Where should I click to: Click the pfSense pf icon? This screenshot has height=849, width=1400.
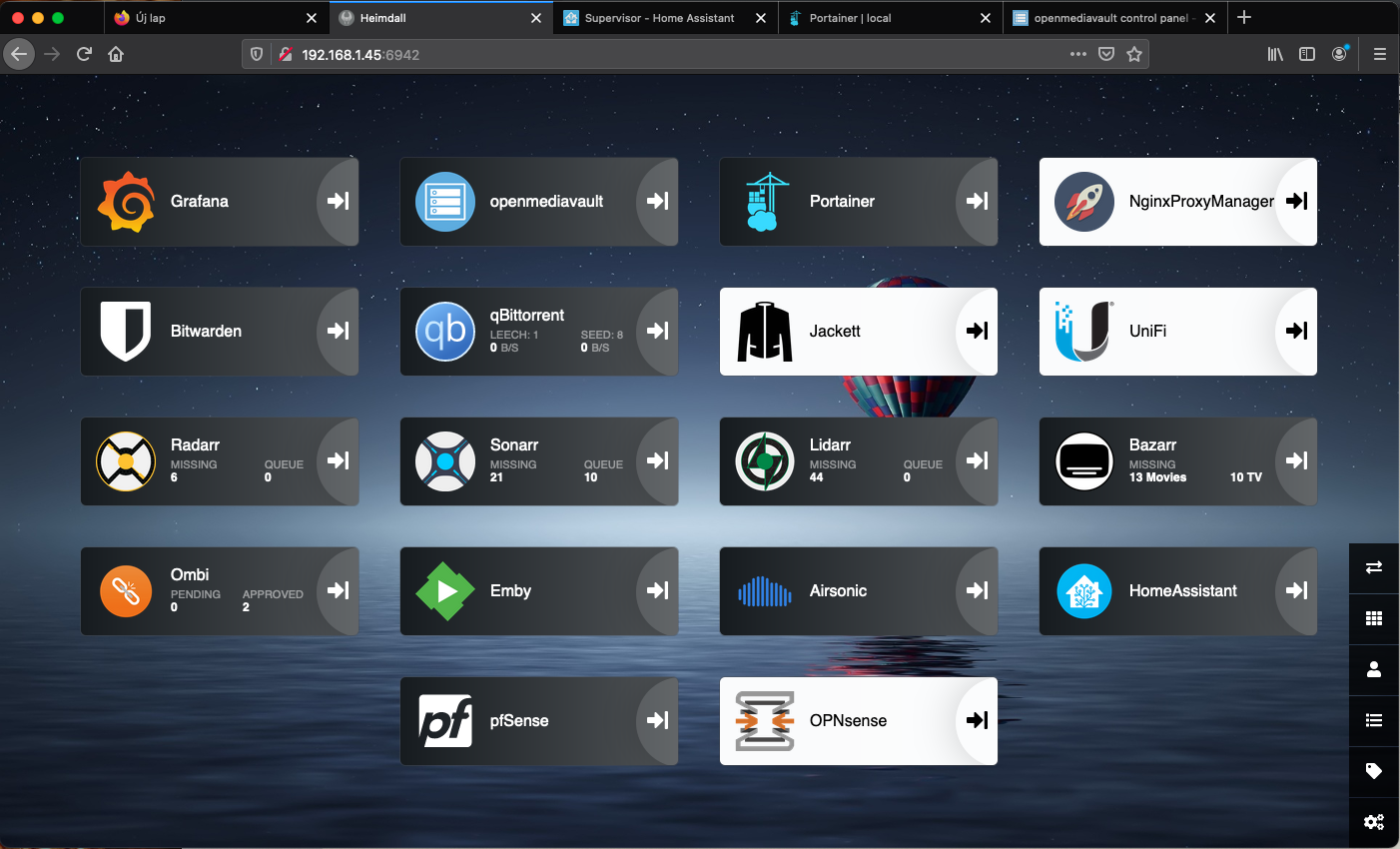445,721
